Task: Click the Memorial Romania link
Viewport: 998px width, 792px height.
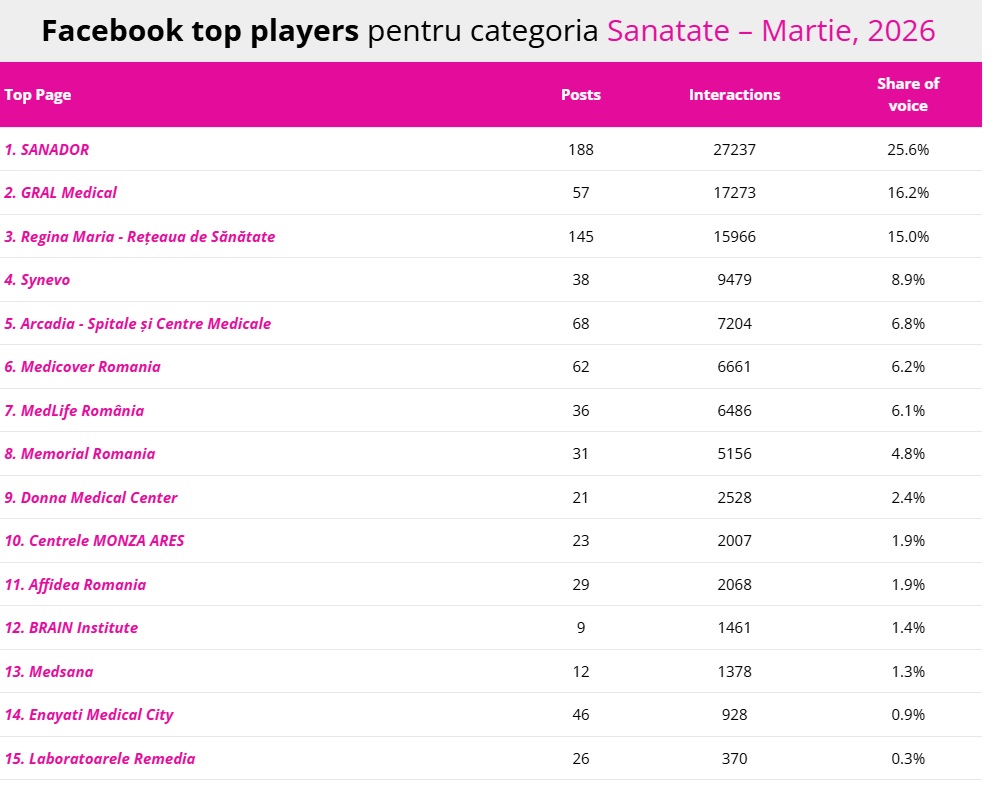Action: (x=87, y=454)
